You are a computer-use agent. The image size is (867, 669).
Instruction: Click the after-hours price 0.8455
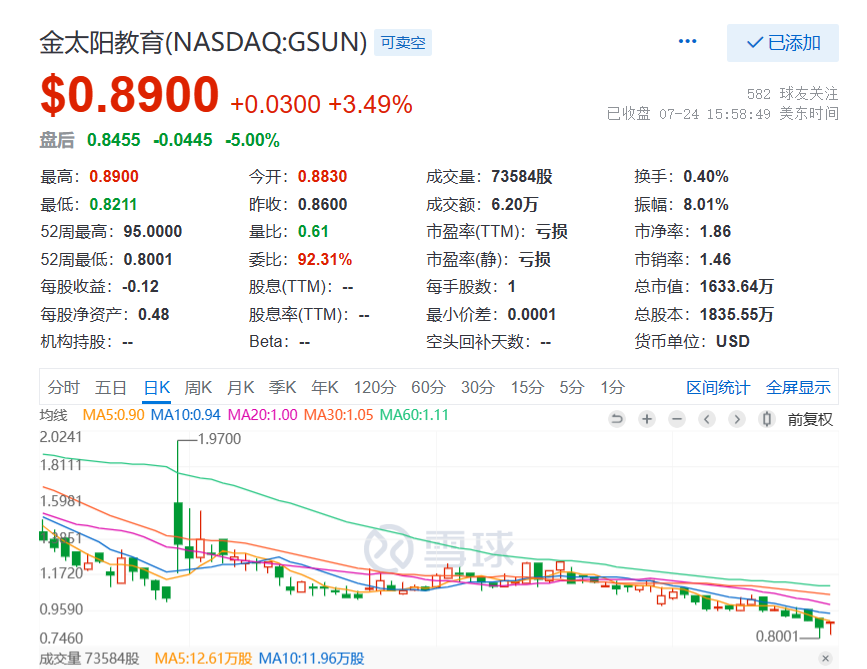click(113, 140)
